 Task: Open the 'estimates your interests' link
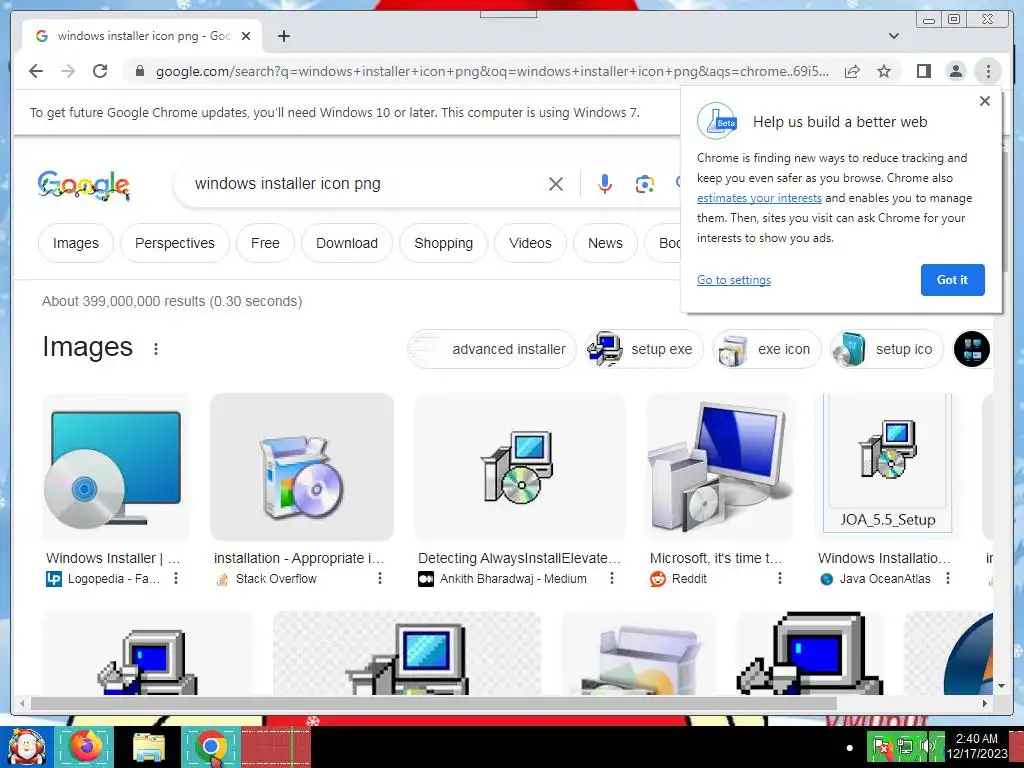pyautogui.click(x=759, y=198)
